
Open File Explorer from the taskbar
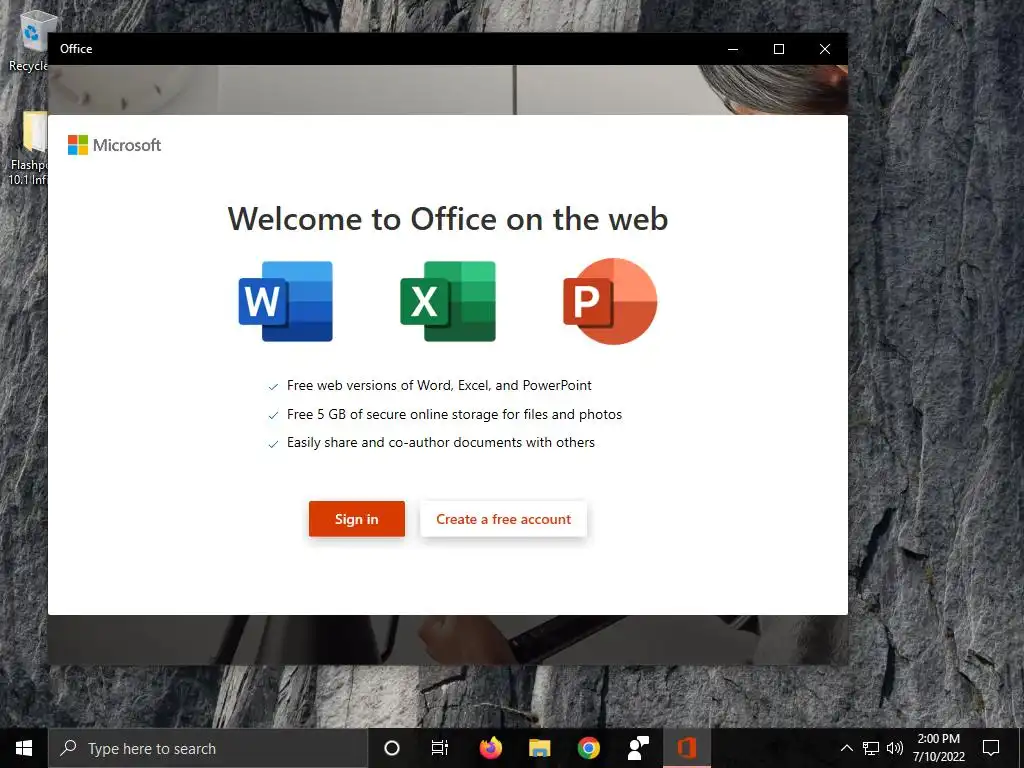(539, 748)
